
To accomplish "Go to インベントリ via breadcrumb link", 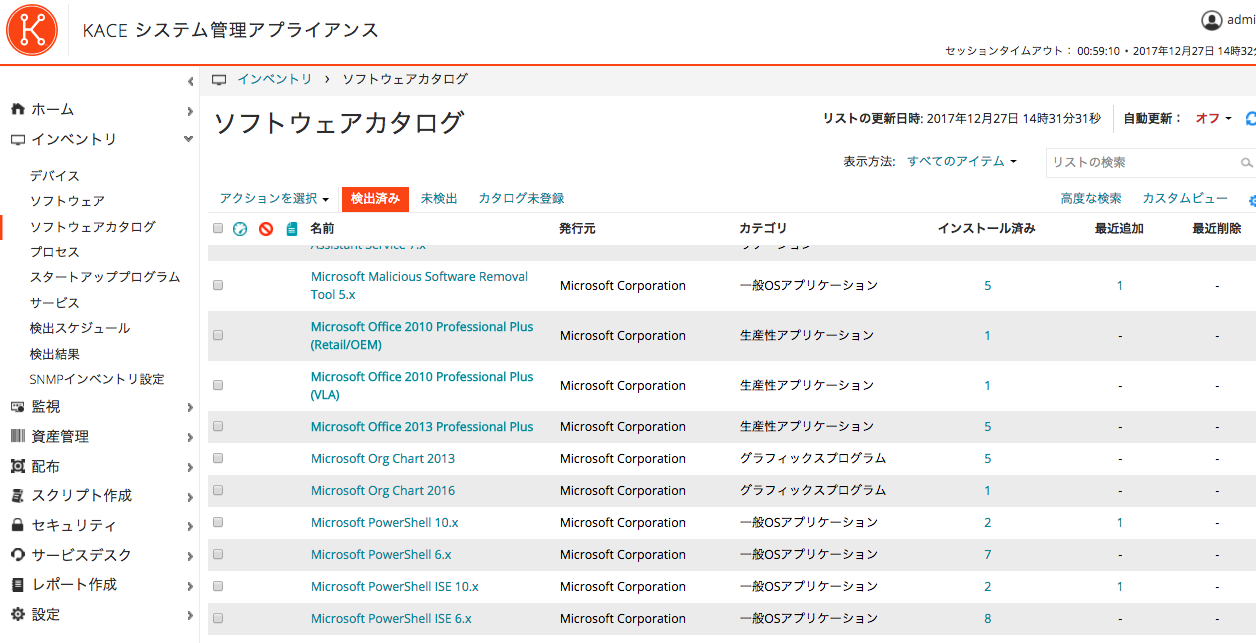I will tap(275, 79).
